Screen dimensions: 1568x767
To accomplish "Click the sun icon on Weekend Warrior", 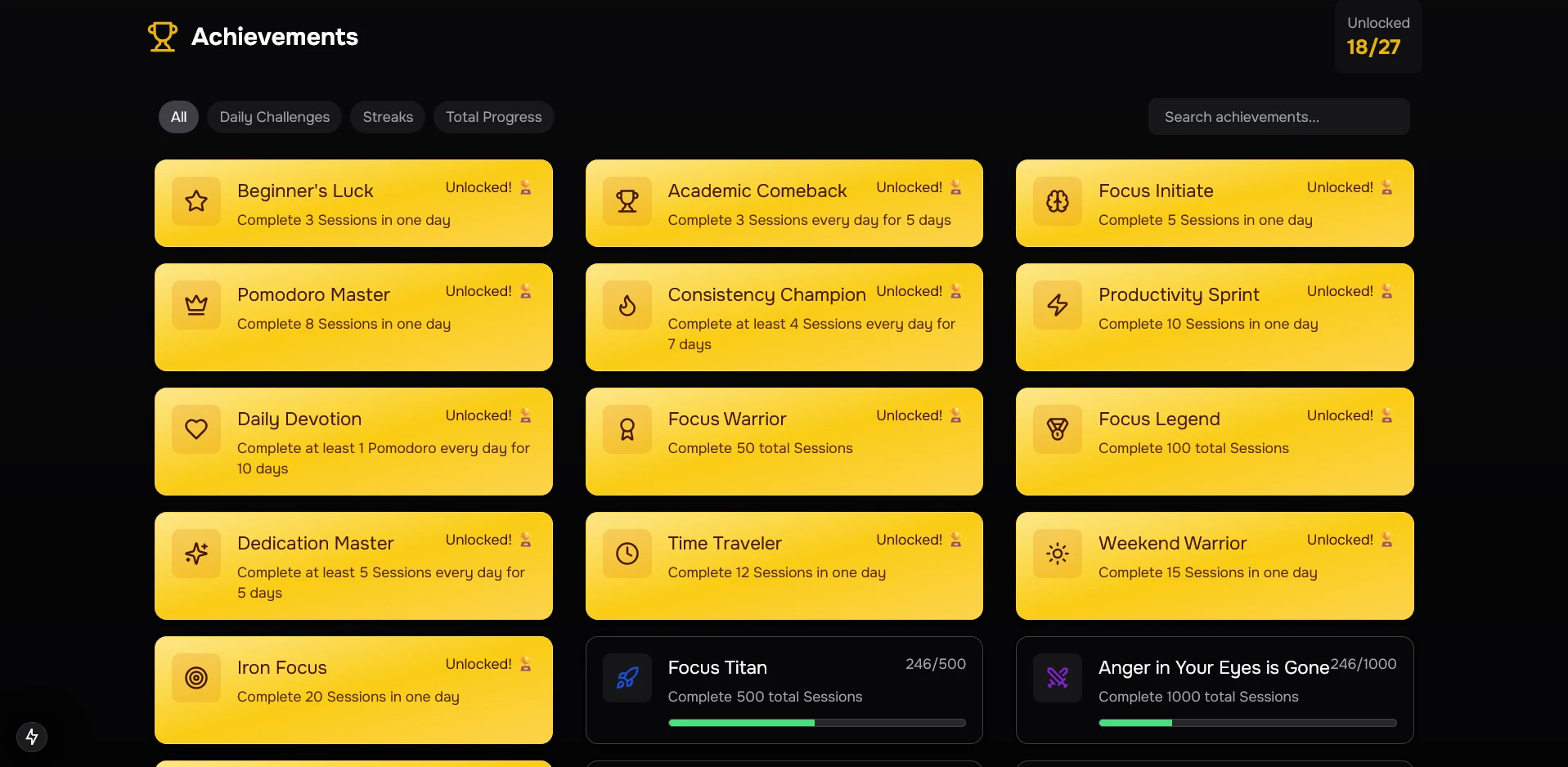I will [1056, 553].
